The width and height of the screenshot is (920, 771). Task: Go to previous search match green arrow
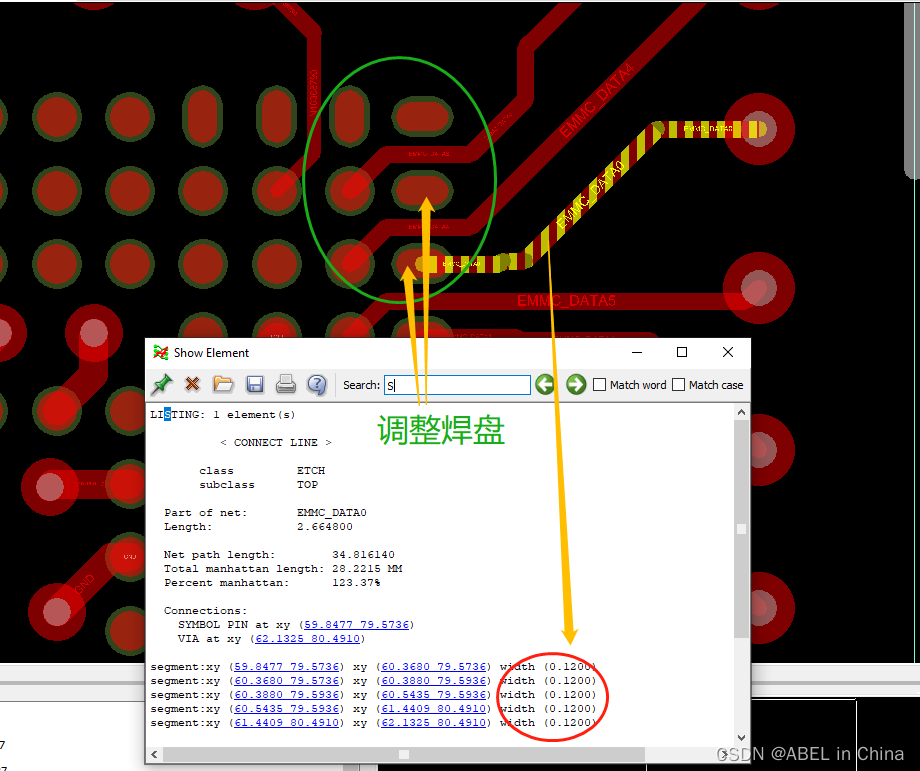[x=544, y=385]
